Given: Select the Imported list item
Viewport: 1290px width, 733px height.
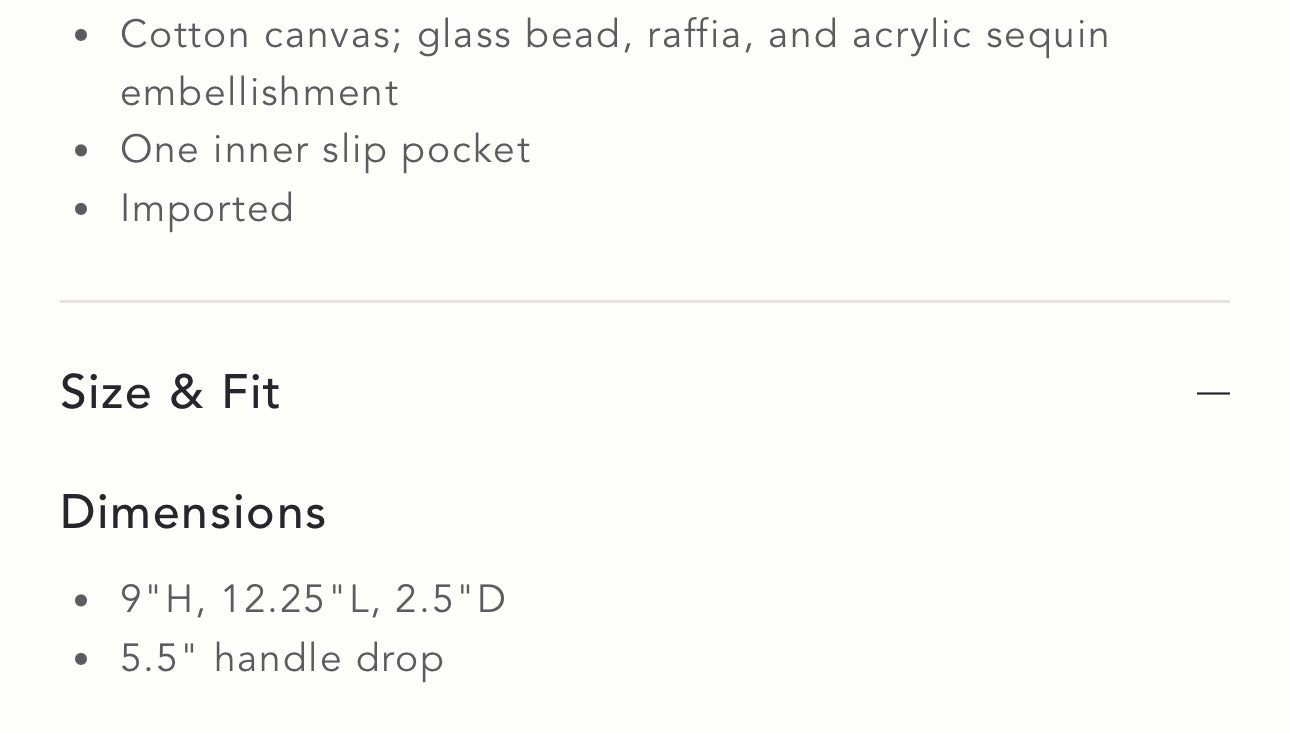Looking at the screenshot, I should tap(207, 208).
